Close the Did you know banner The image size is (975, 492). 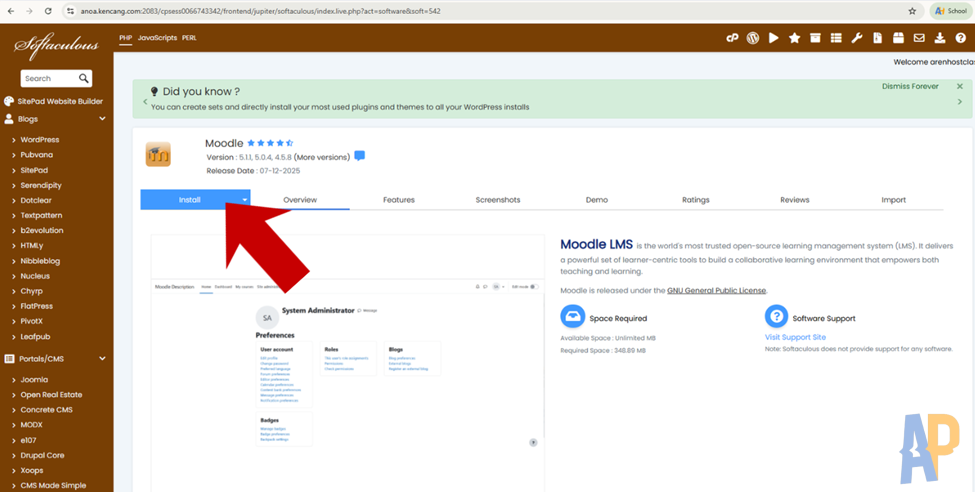[960, 87]
